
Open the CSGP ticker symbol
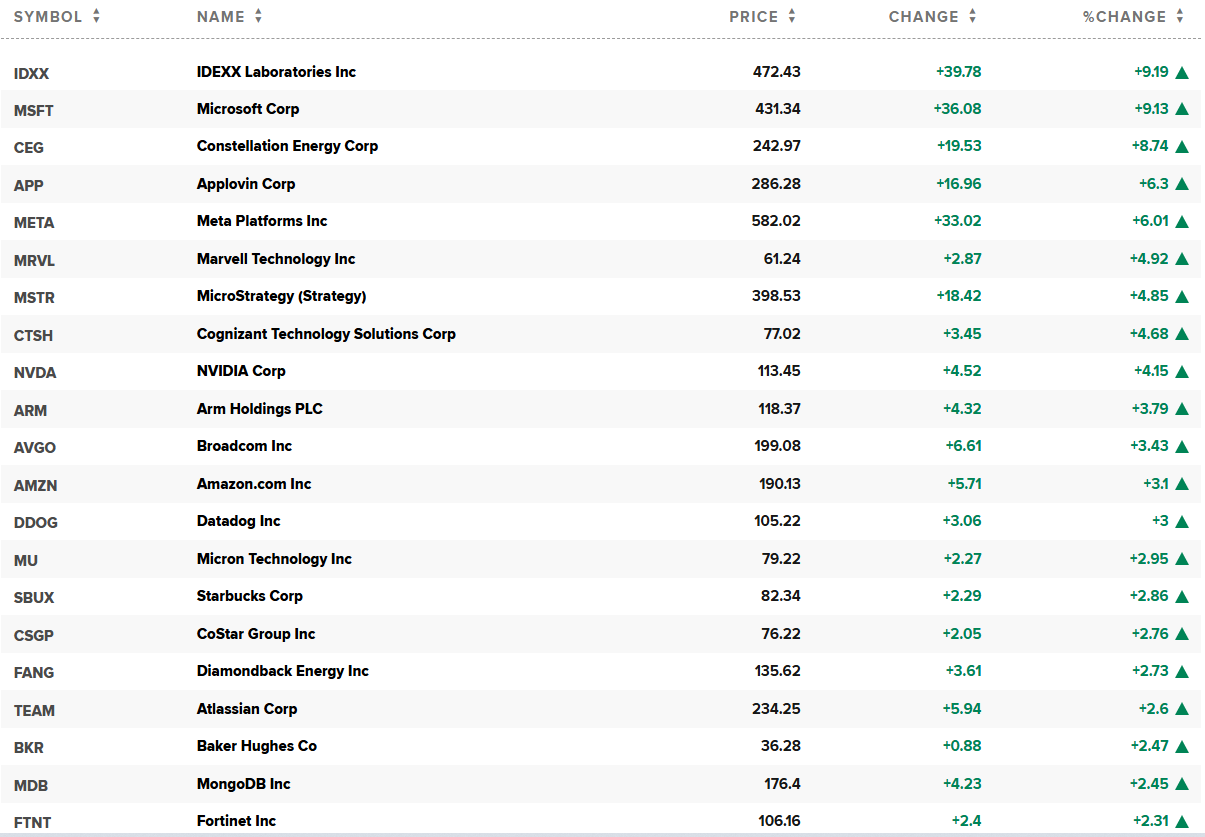pyautogui.click(x=34, y=635)
